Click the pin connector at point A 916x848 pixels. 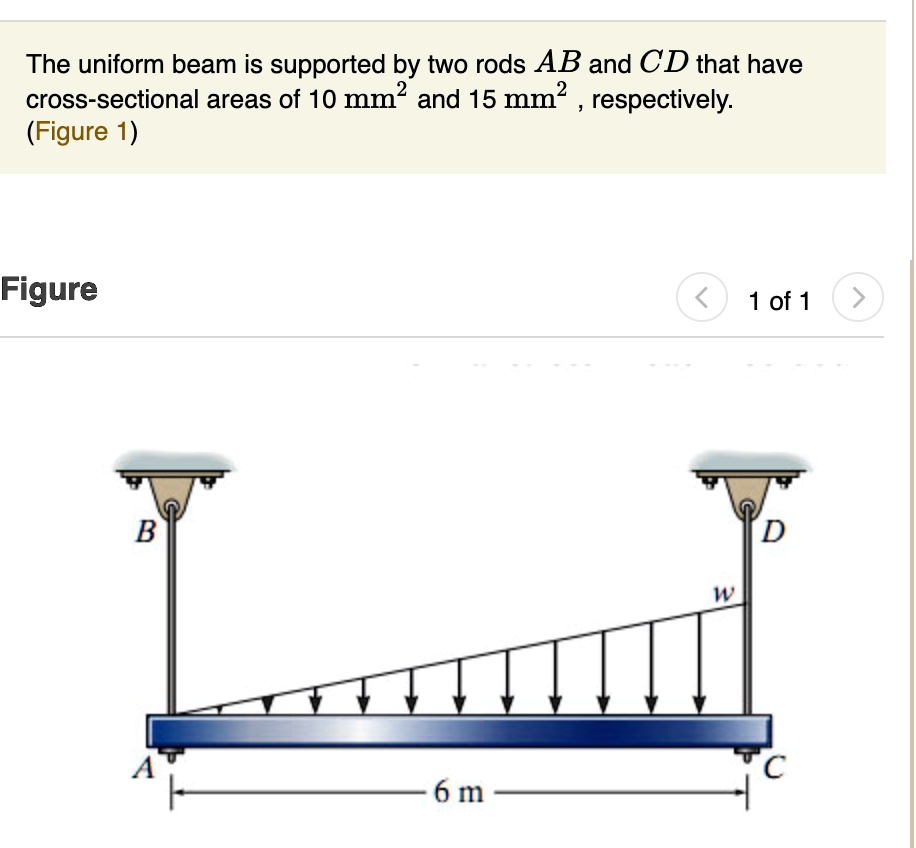coord(172,753)
